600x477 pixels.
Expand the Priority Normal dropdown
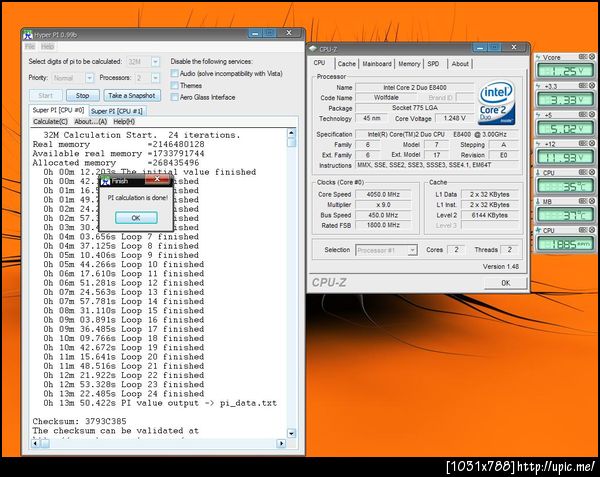89,78
